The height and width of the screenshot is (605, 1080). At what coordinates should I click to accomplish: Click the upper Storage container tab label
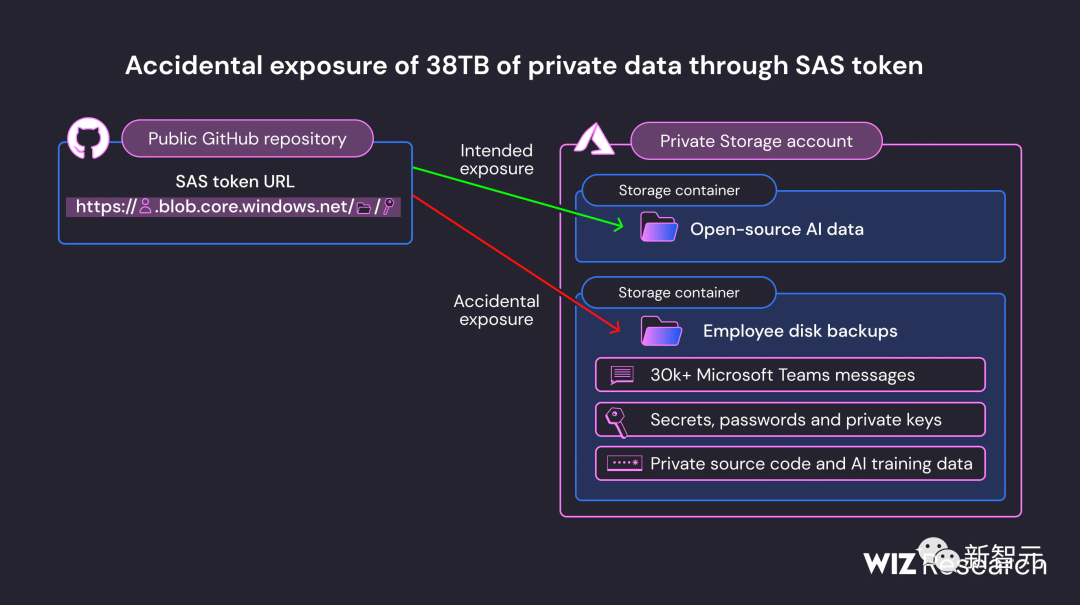[x=679, y=190]
